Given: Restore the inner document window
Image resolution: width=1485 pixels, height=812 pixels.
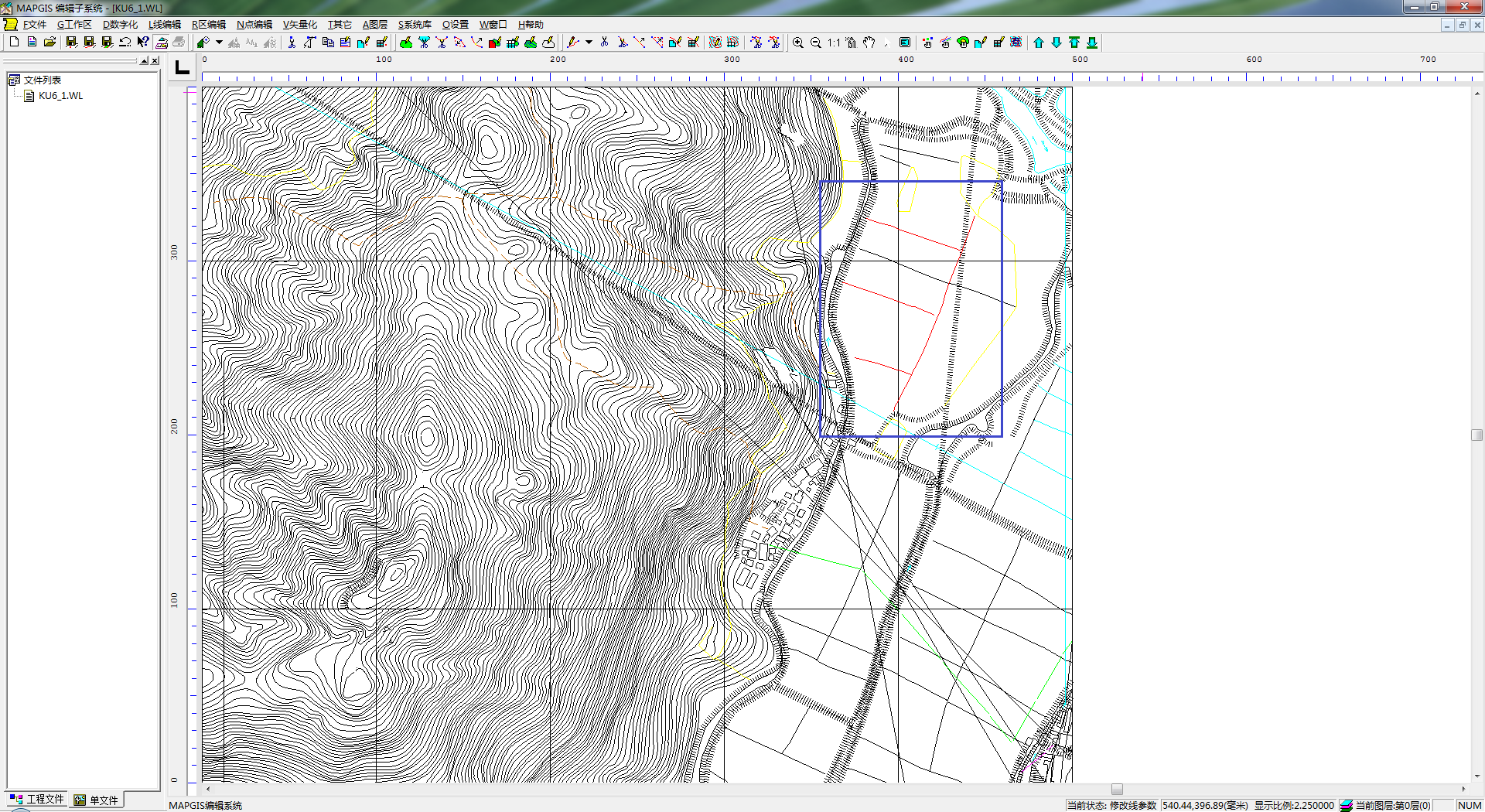Looking at the screenshot, I should (x=1462, y=25).
